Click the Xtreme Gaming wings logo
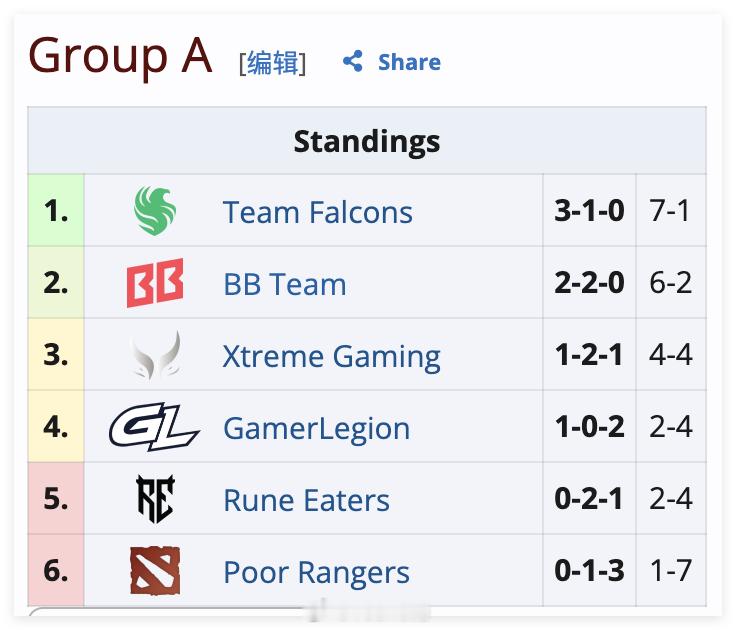Viewport: 736px width, 630px height. pyautogui.click(x=156, y=355)
